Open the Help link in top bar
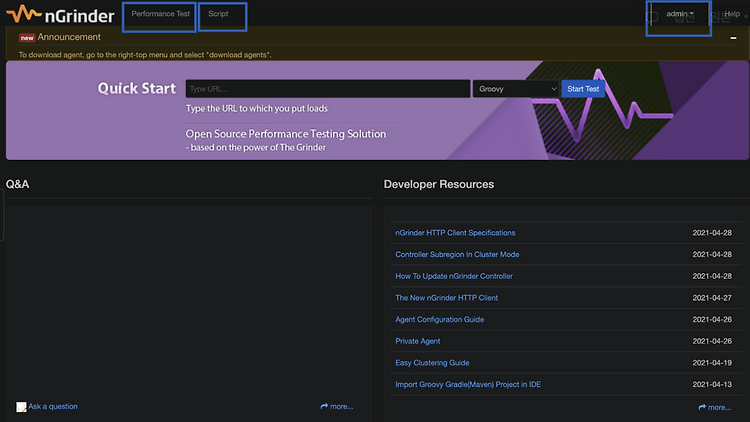The height and width of the screenshot is (422, 750). (x=732, y=14)
